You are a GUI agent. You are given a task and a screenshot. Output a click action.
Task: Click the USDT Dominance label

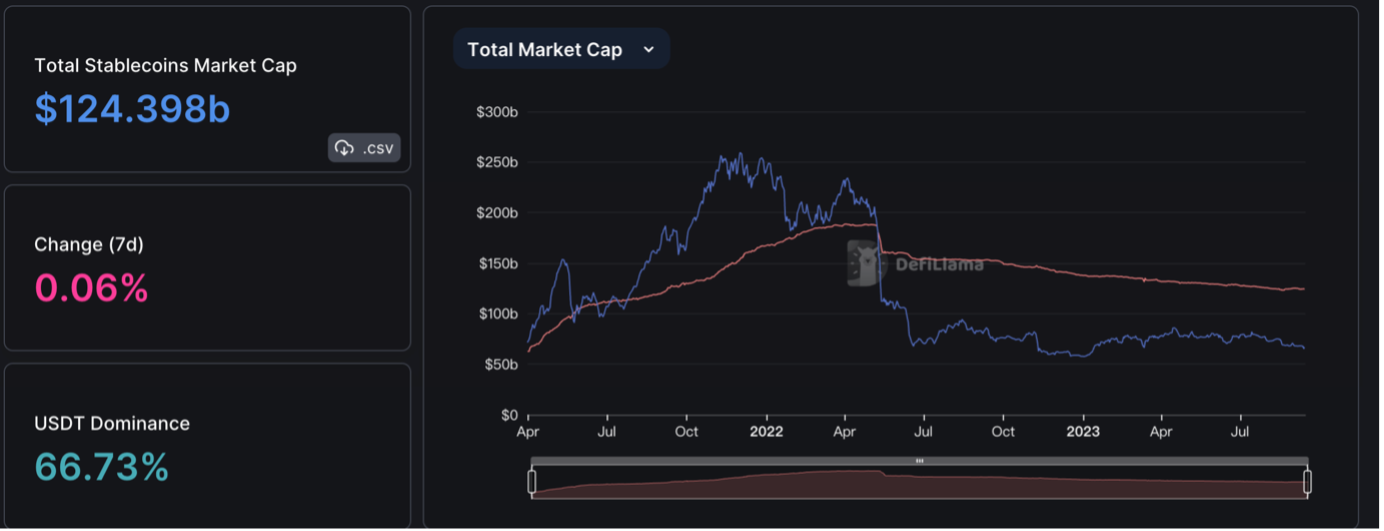click(x=112, y=423)
